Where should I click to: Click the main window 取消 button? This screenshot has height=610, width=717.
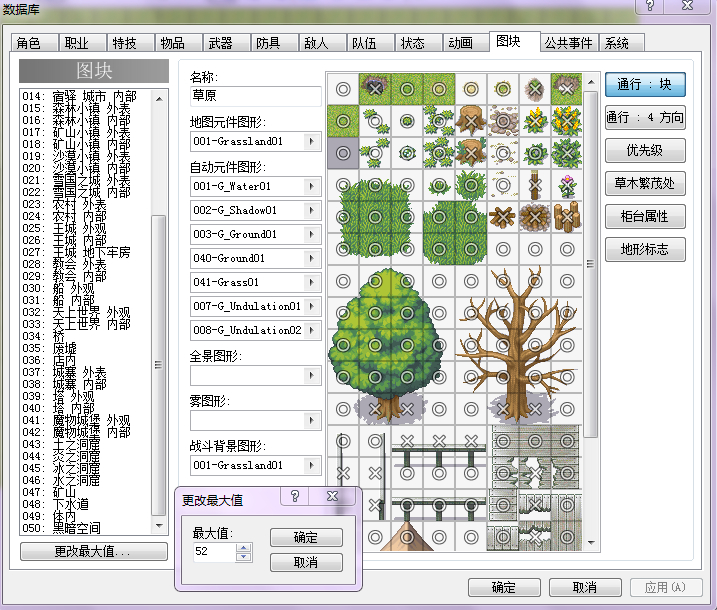tap(585, 587)
